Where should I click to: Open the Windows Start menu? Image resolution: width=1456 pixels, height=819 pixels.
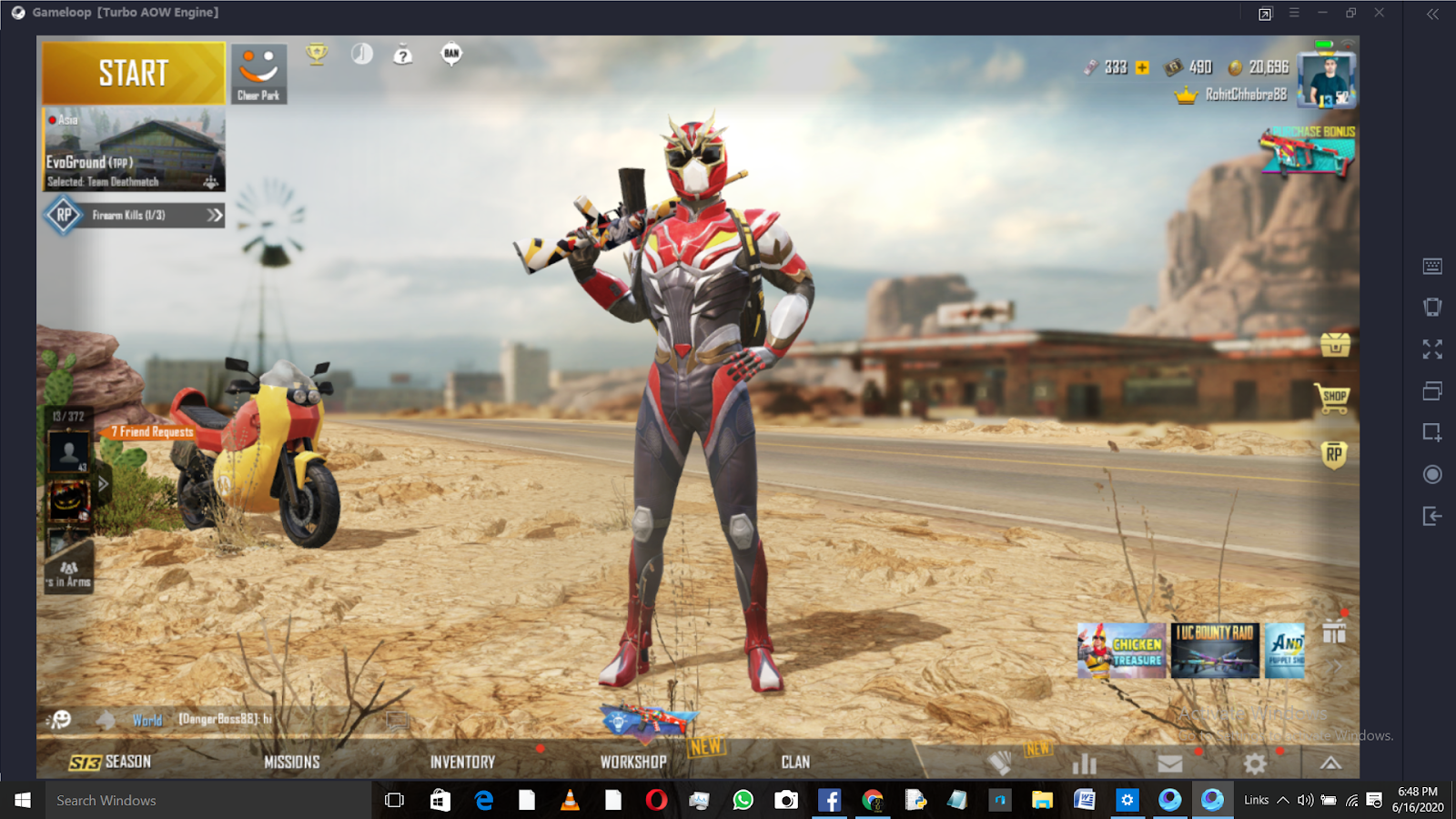pyautogui.click(x=22, y=801)
